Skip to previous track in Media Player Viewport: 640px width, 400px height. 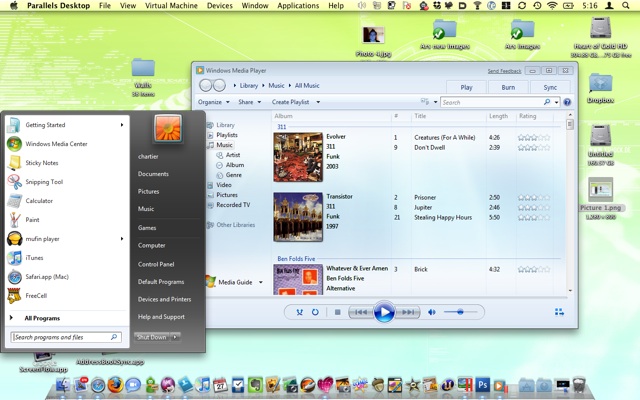click(x=361, y=312)
